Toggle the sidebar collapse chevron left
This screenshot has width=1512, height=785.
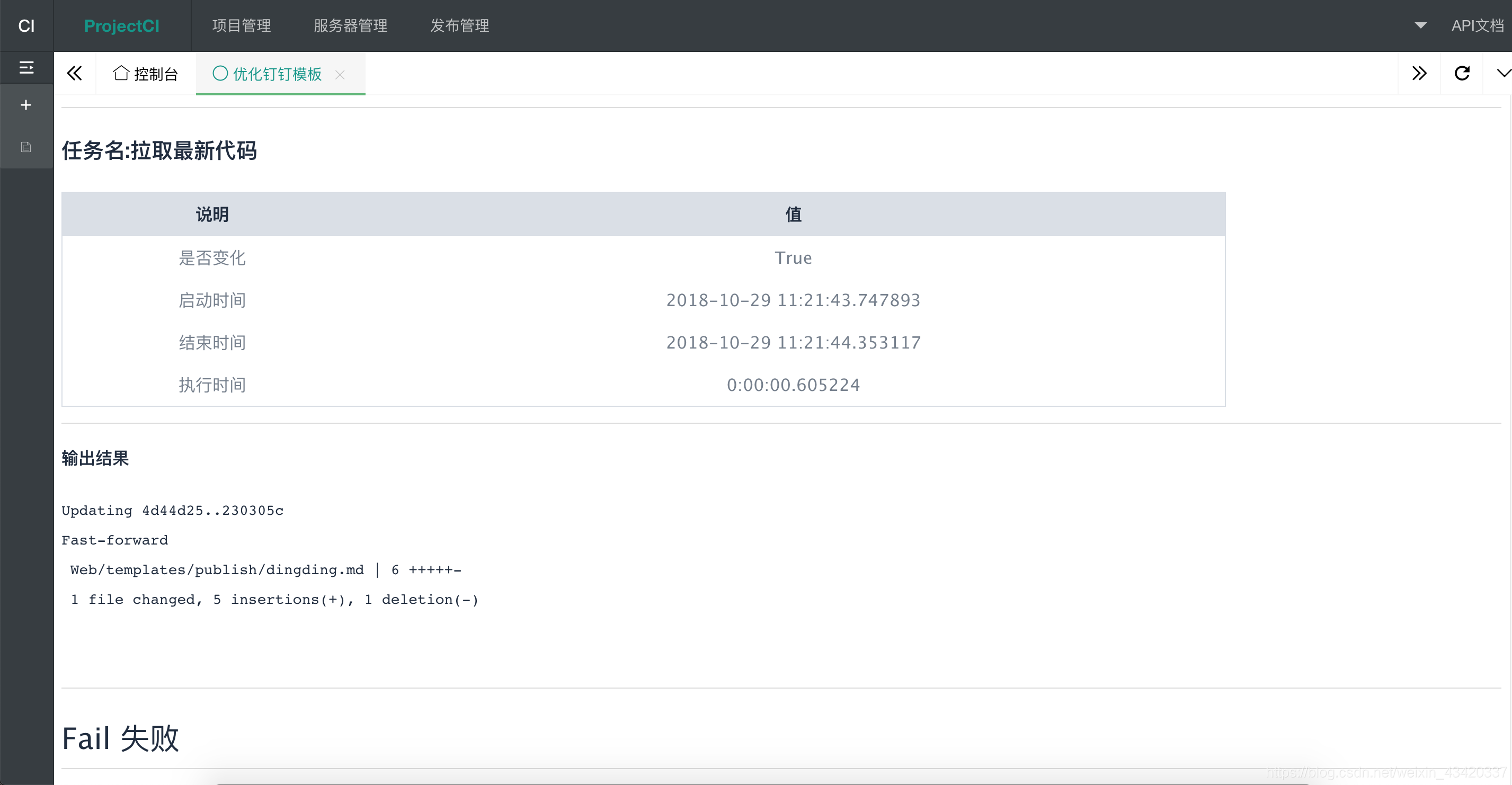click(x=75, y=73)
